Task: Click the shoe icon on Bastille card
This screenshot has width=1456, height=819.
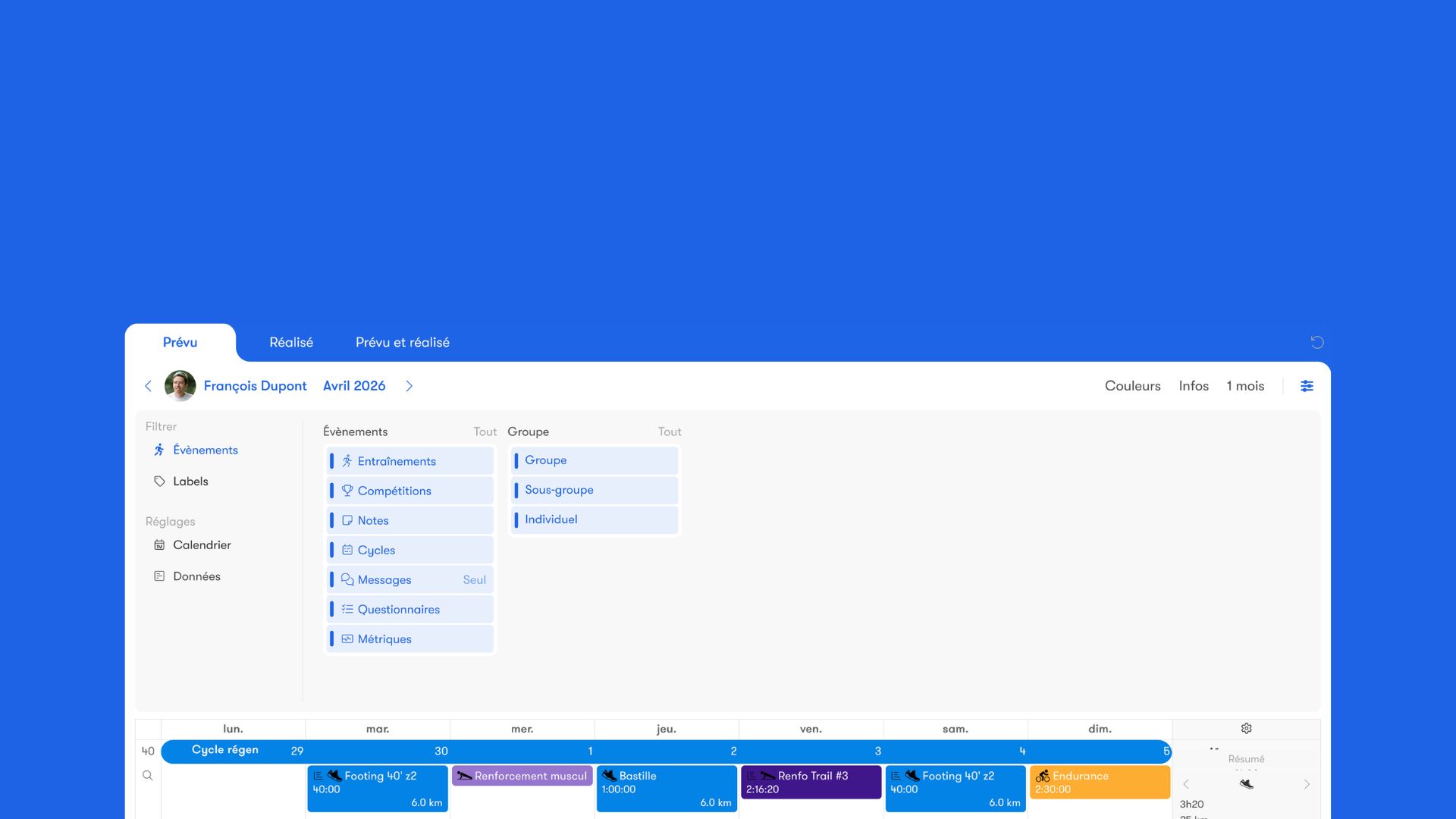Action: click(609, 776)
